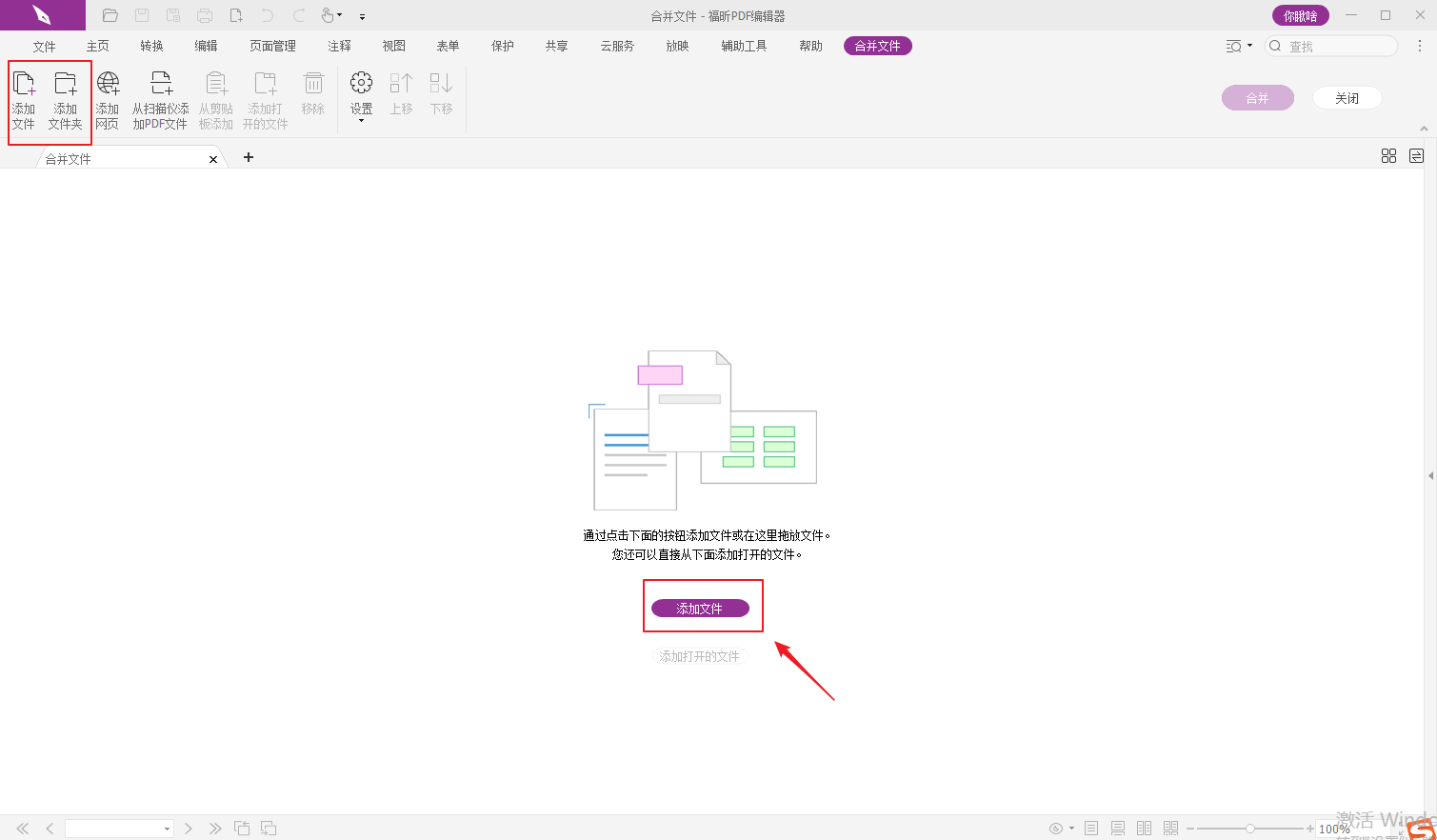The image size is (1437, 840).
Task: Enable two-page facing view mode
Action: [x=1145, y=829]
